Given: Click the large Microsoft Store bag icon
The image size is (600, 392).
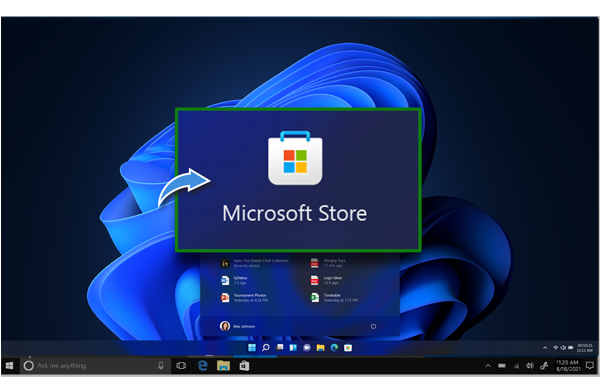Looking at the screenshot, I should (x=295, y=158).
